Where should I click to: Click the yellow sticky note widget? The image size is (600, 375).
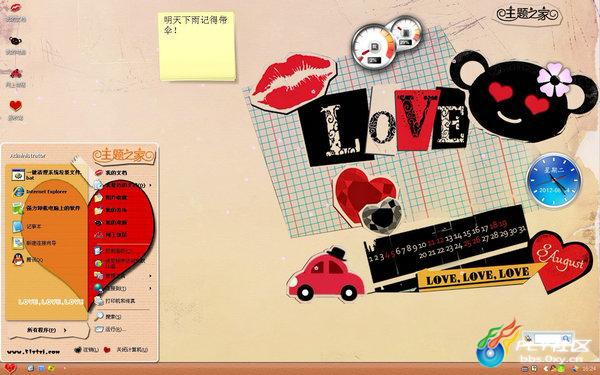point(197,46)
